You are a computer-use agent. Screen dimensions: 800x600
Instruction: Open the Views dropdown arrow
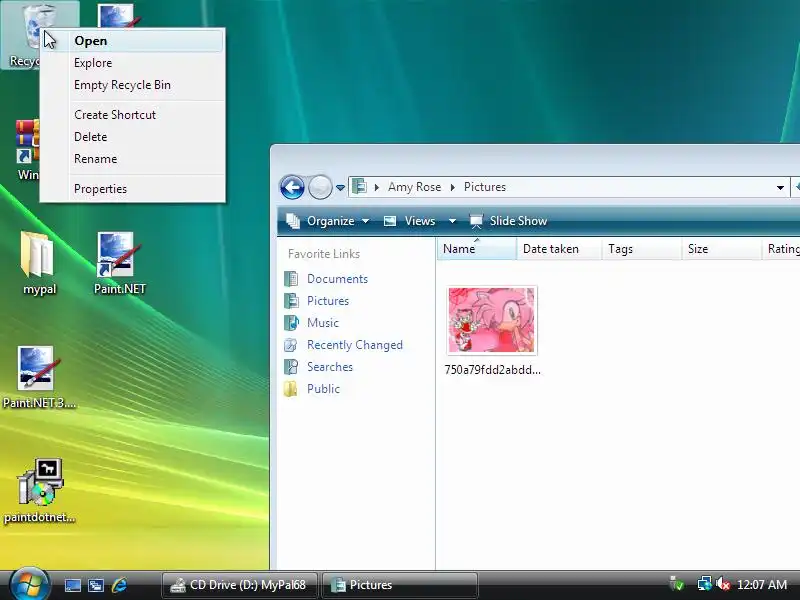tap(452, 221)
